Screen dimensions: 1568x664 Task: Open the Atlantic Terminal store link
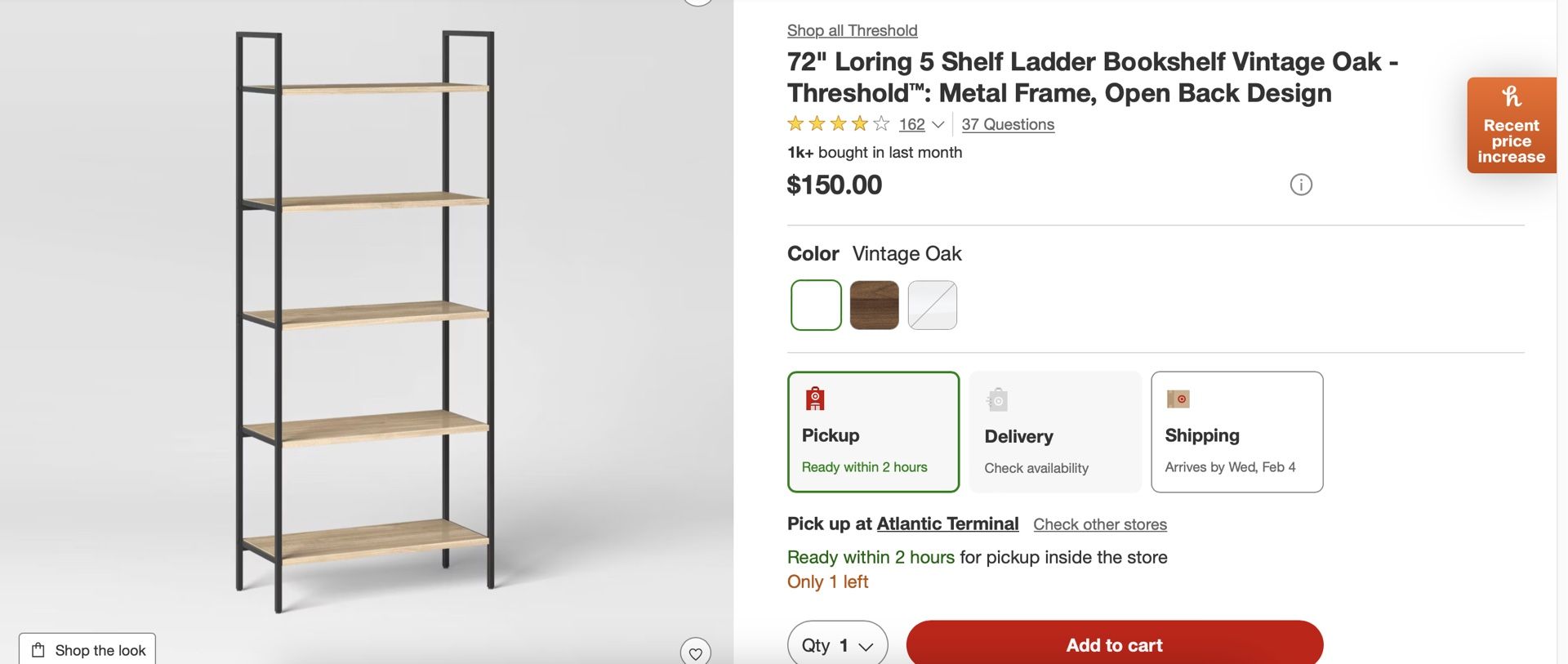coord(947,524)
